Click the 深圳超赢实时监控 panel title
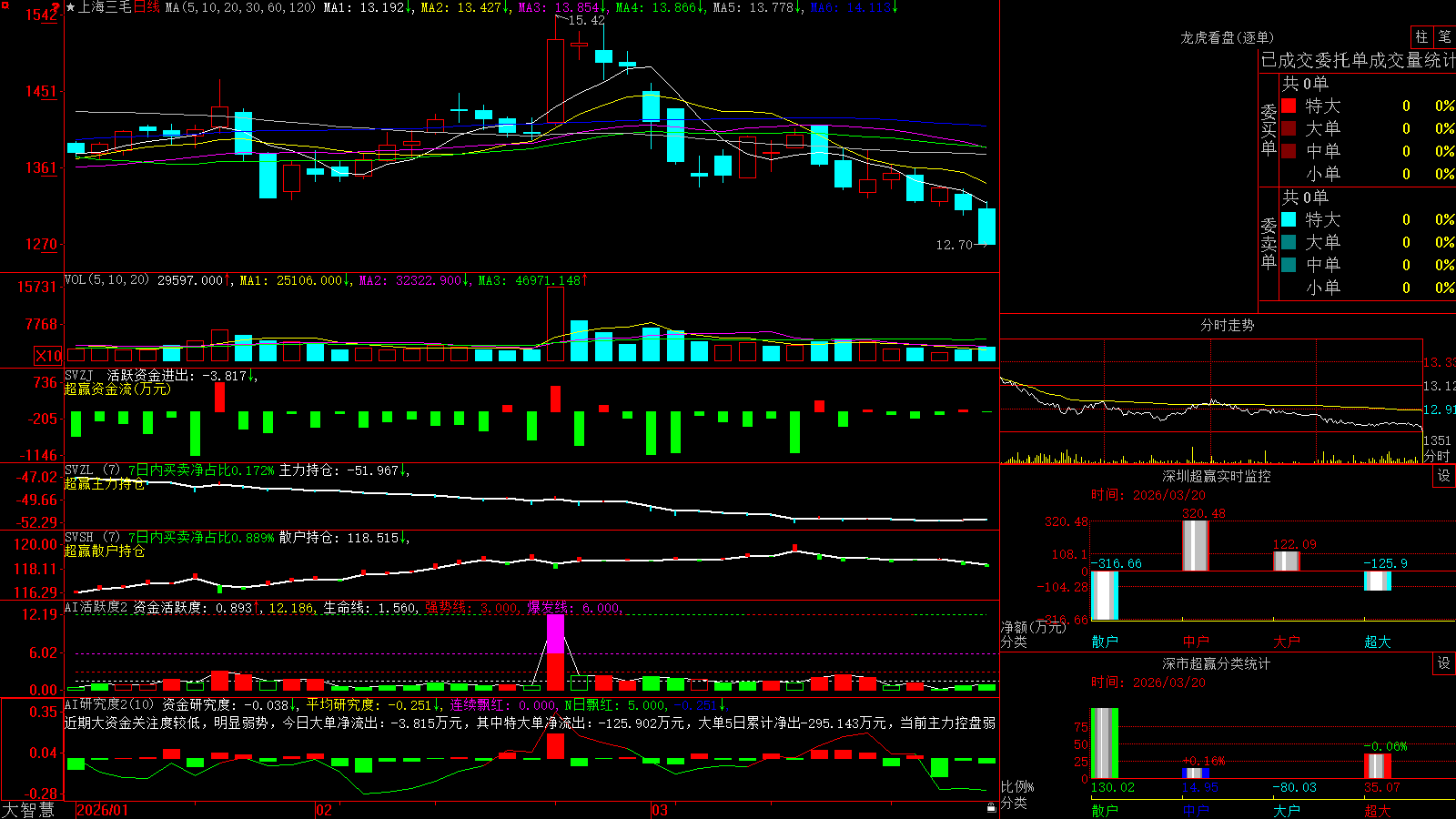 pyautogui.click(x=1216, y=476)
